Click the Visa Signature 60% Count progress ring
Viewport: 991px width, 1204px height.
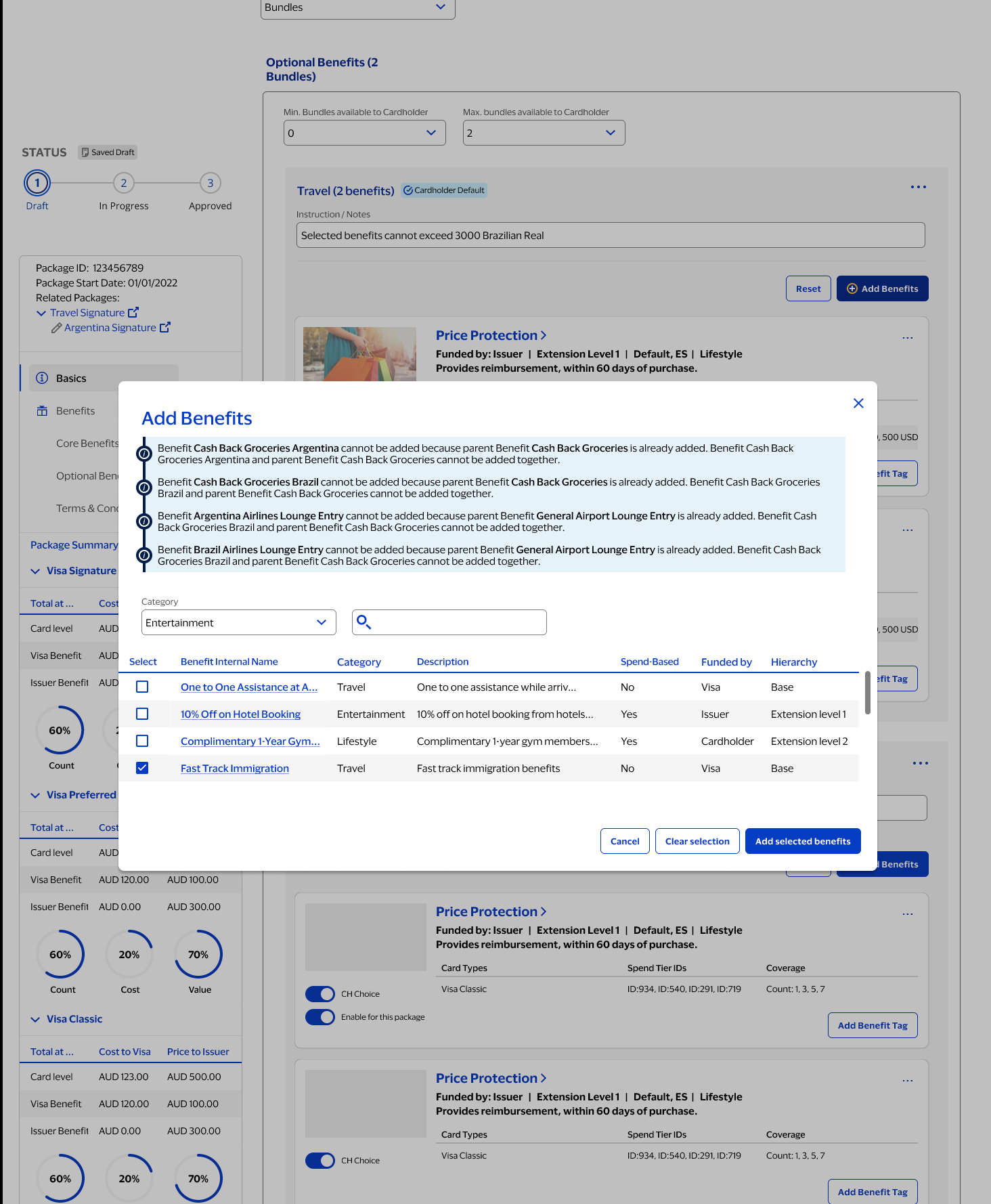(x=60, y=730)
